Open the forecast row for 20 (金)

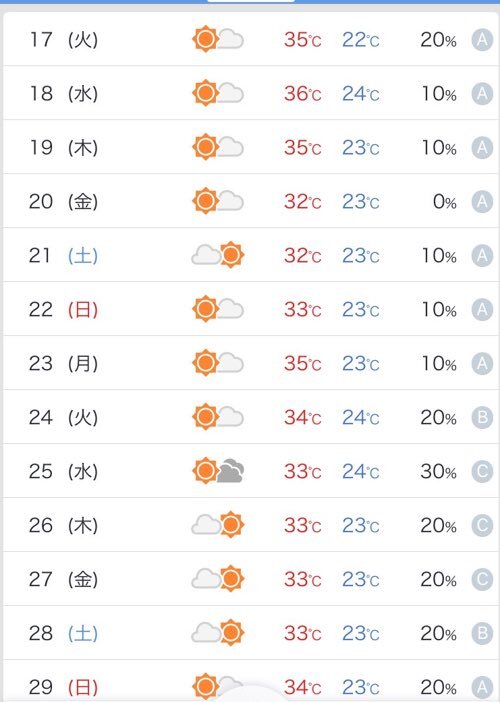click(250, 201)
